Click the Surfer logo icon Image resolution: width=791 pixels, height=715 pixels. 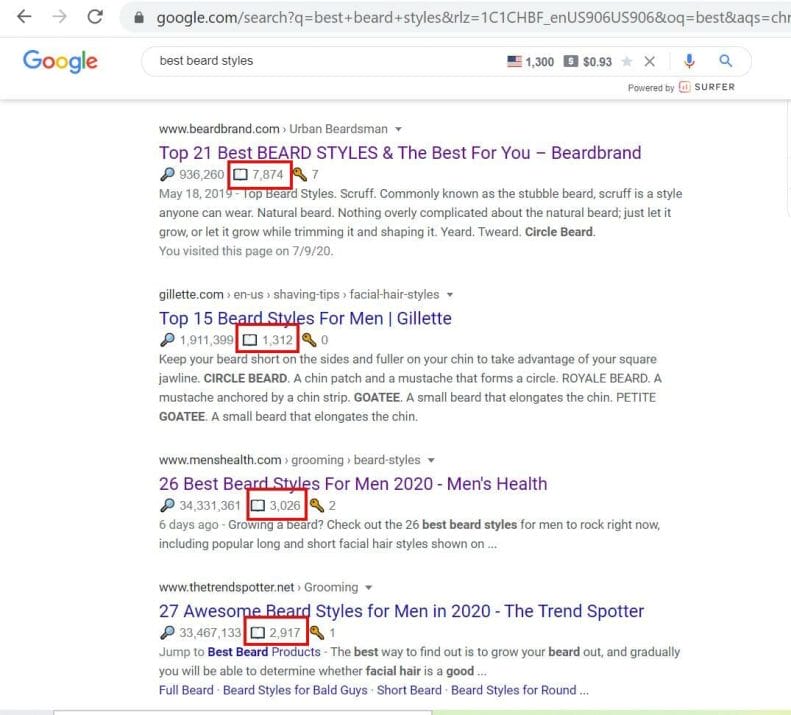684,87
